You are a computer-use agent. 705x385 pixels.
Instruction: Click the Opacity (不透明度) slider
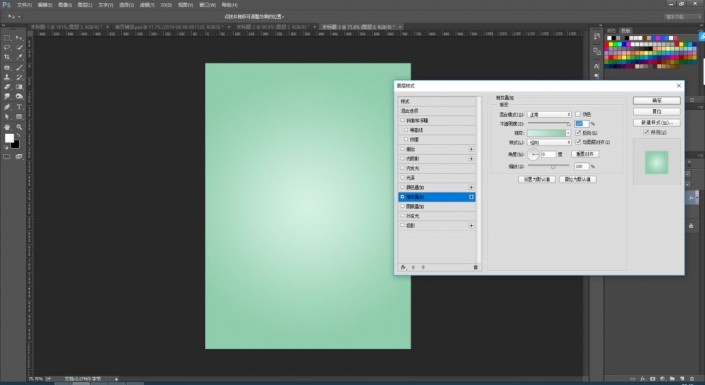pos(549,123)
